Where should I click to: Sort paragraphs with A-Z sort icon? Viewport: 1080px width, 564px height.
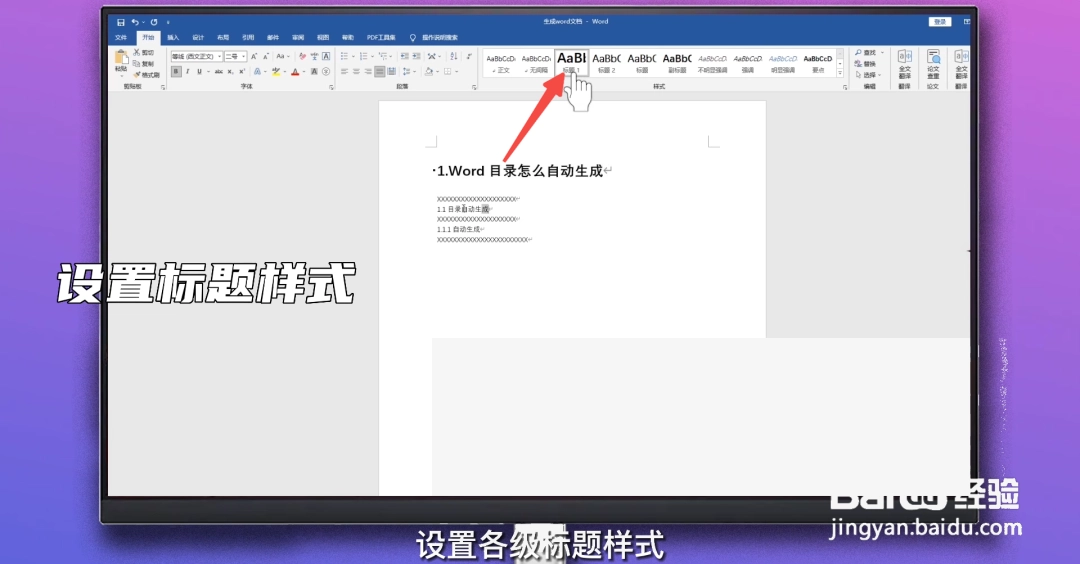coord(454,56)
